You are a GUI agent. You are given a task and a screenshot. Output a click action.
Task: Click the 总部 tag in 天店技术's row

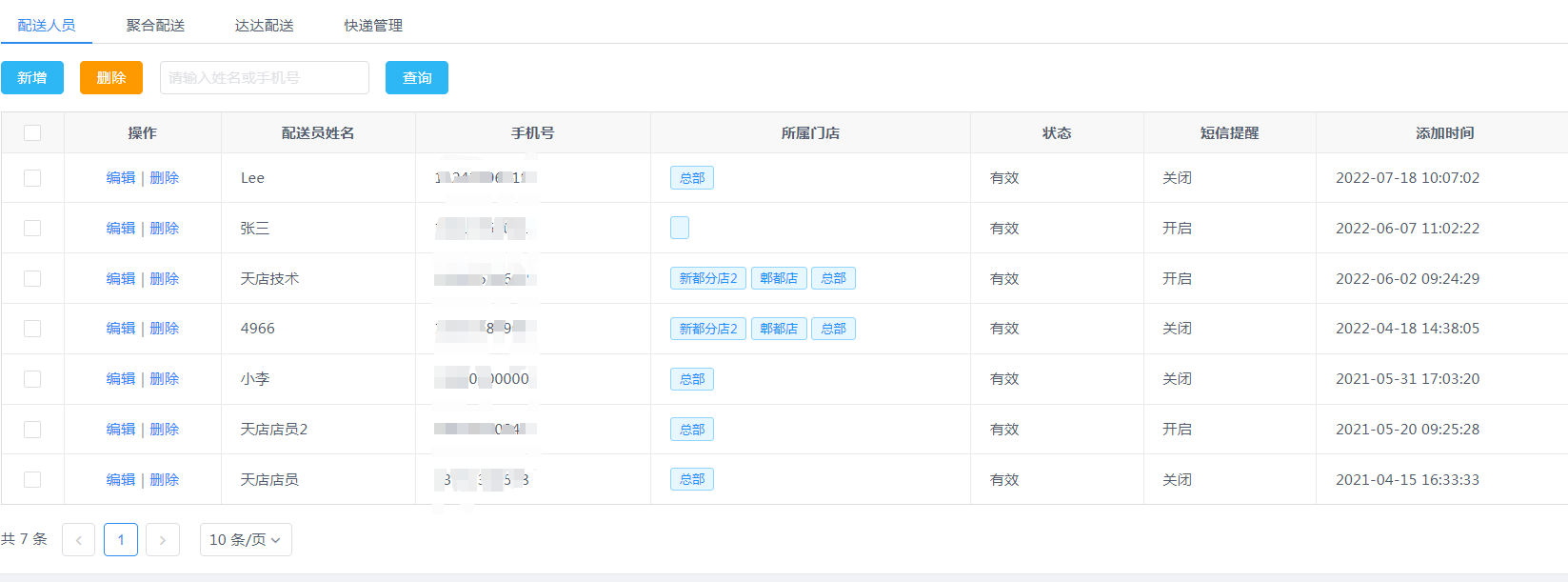[x=833, y=278]
